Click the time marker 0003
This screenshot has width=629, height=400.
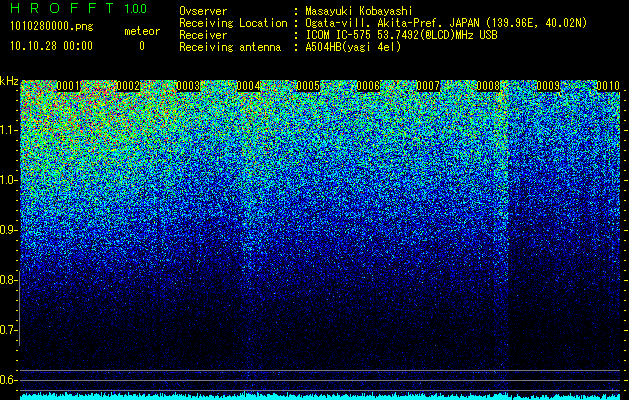tap(188, 86)
